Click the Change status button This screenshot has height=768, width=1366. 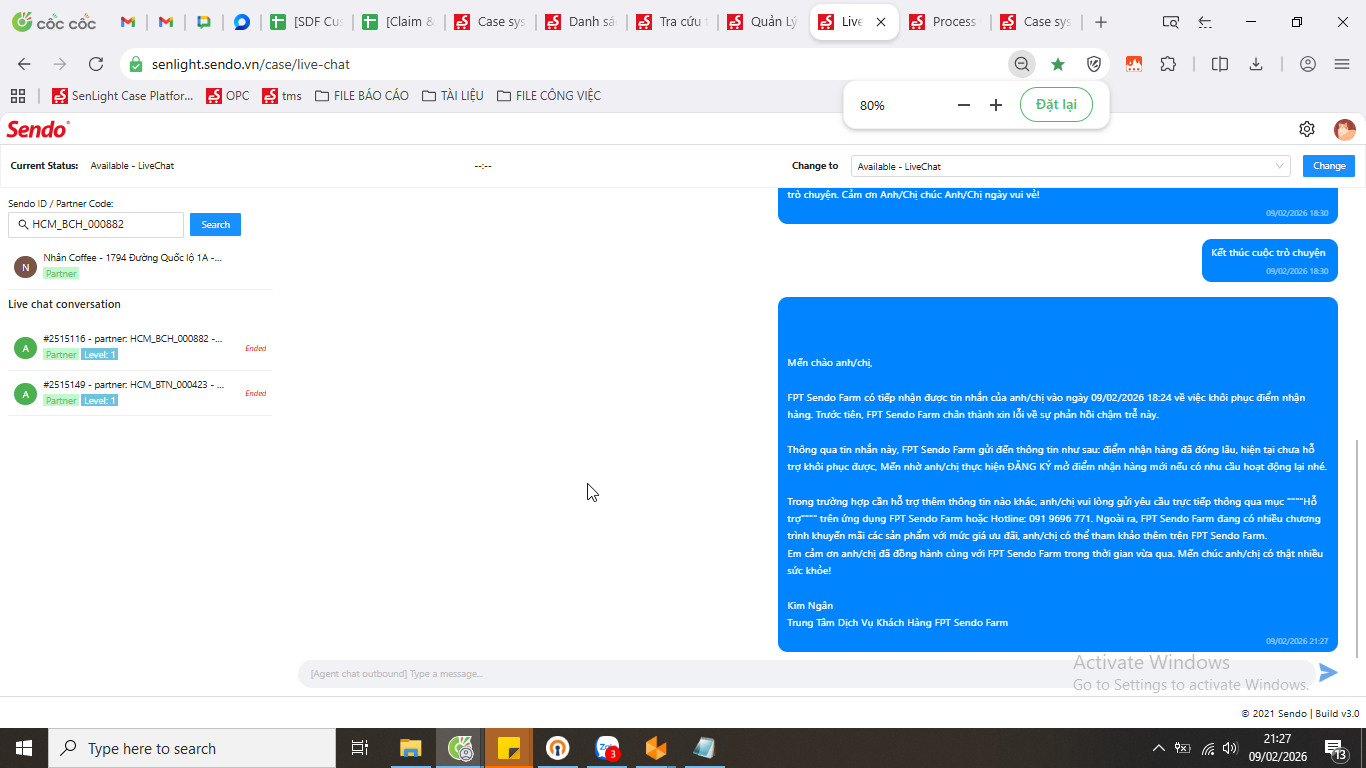point(1329,166)
